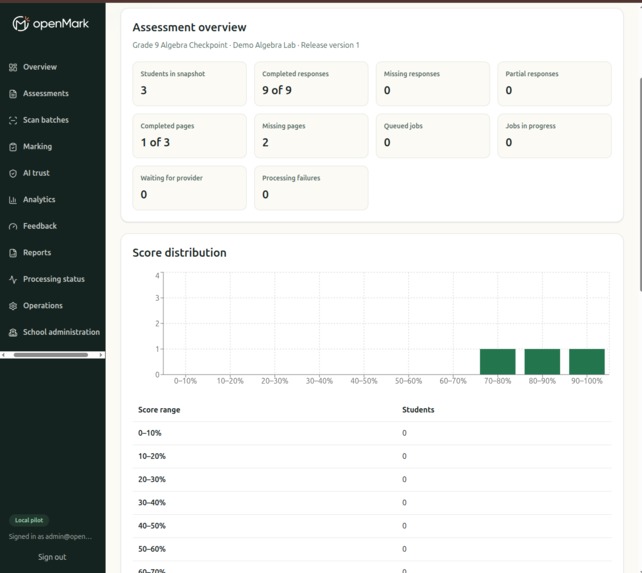Click the Processing status pulse icon

13,279
